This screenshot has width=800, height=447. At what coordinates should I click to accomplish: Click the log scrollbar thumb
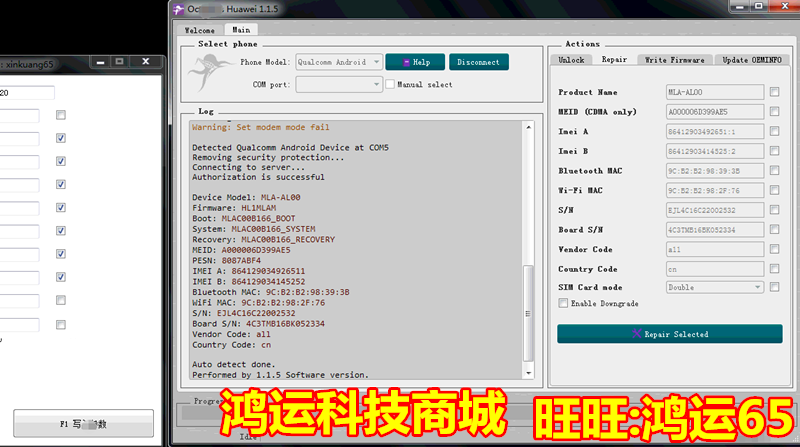pos(529,313)
